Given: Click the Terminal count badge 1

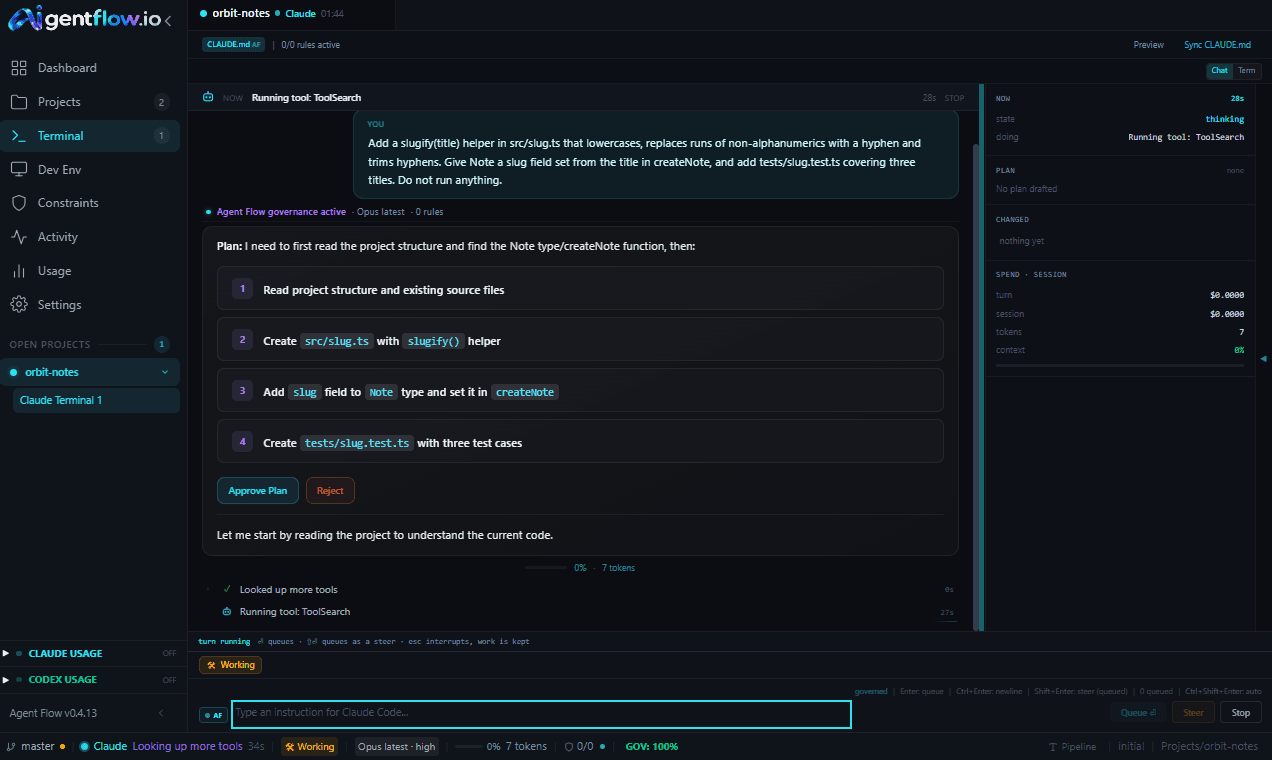Looking at the screenshot, I should pos(162,136).
